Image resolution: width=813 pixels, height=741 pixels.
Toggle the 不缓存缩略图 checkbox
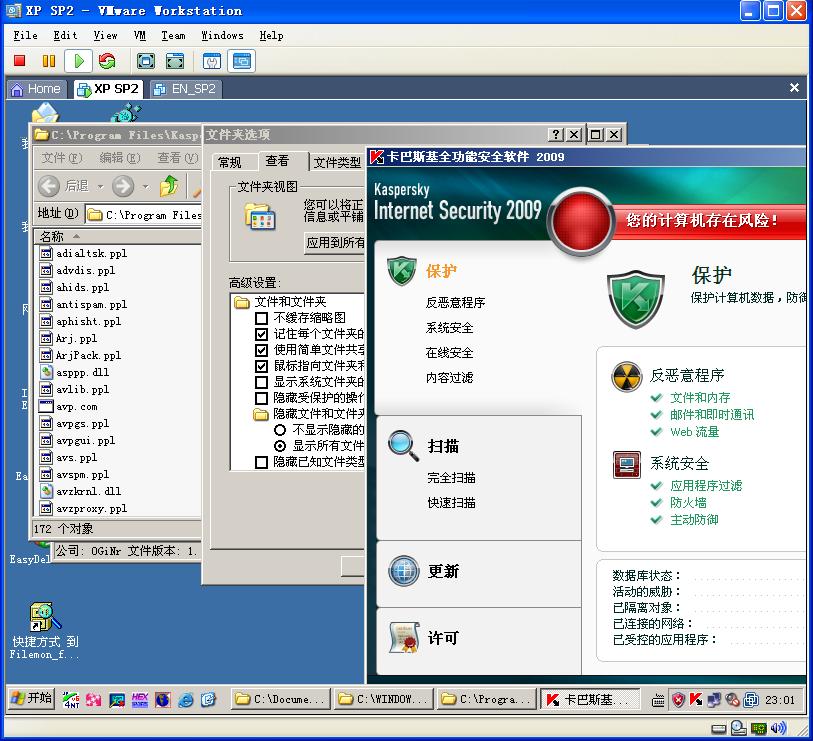[261, 318]
